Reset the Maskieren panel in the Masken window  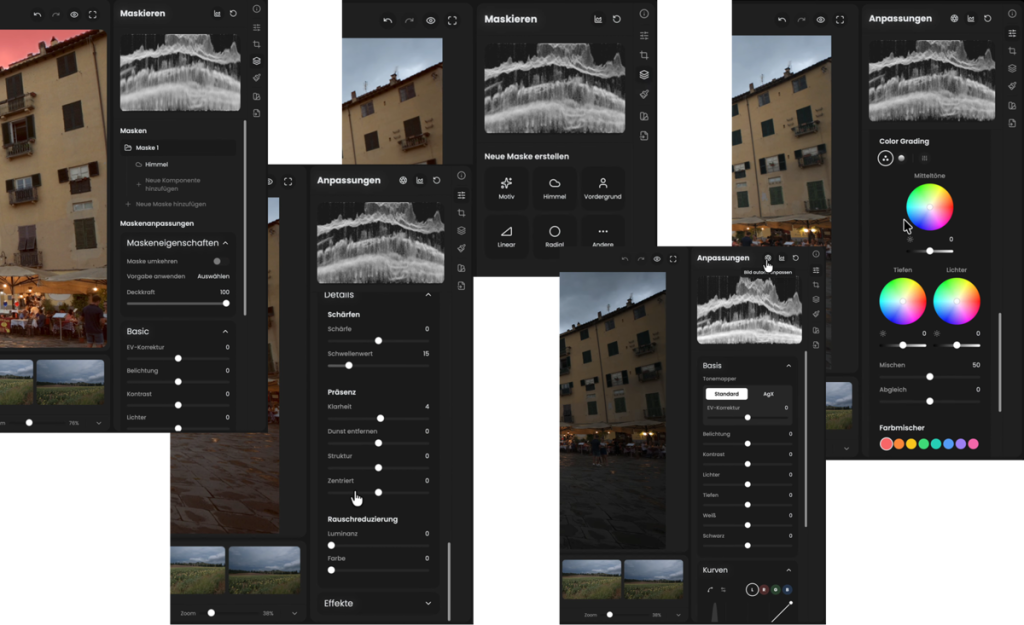click(x=233, y=14)
